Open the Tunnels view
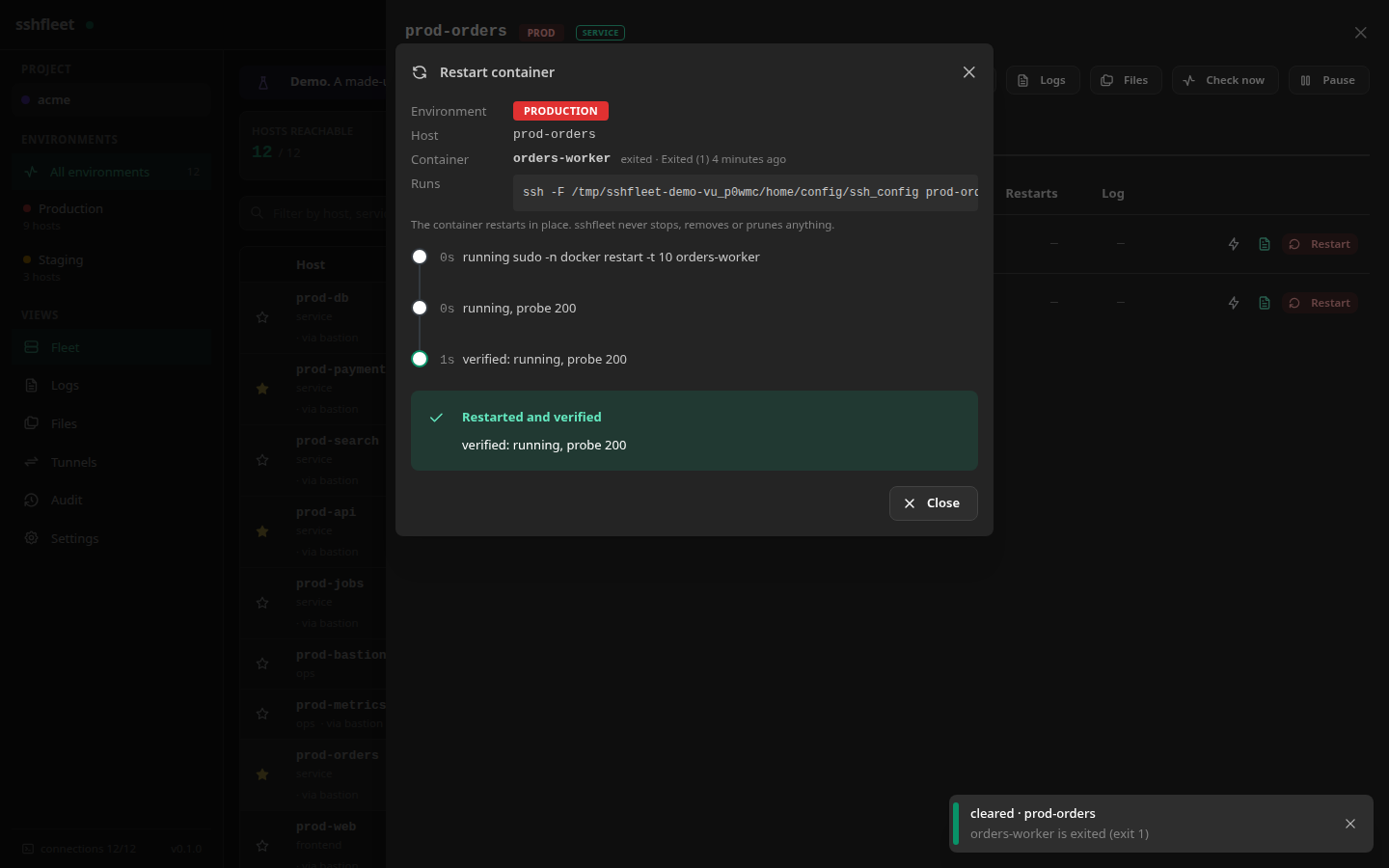Image resolution: width=1389 pixels, height=868 pixels. coord(112,462)
